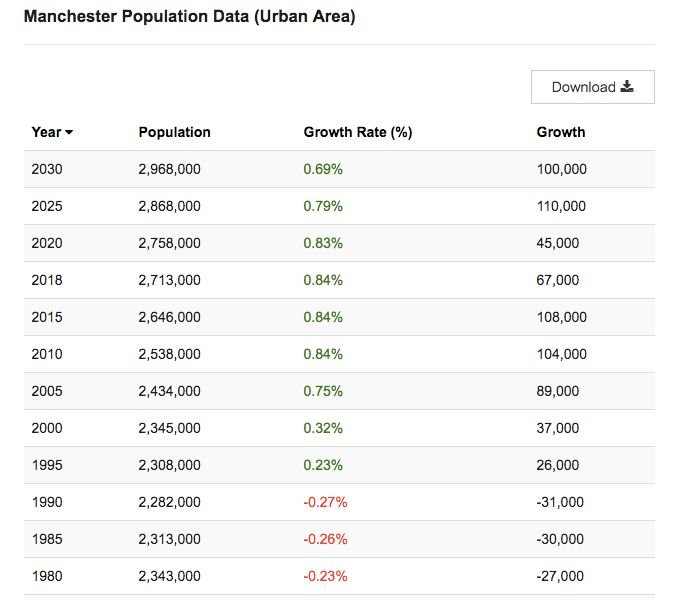Sort by Growth Rate (%) header
Screen dimensions: 674x600
click(x=358, y=132)
